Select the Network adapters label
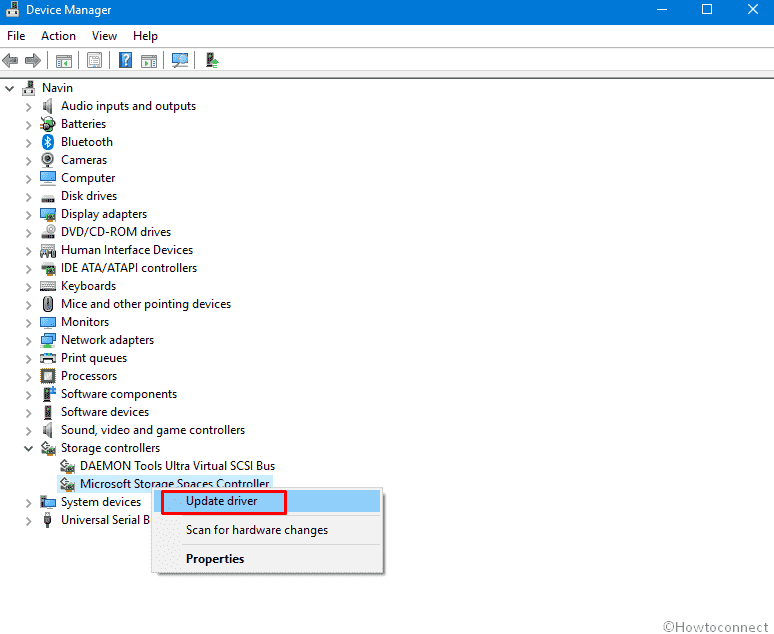Image resolution: width=774 pixels, height=634 pixels. (108, 340)
